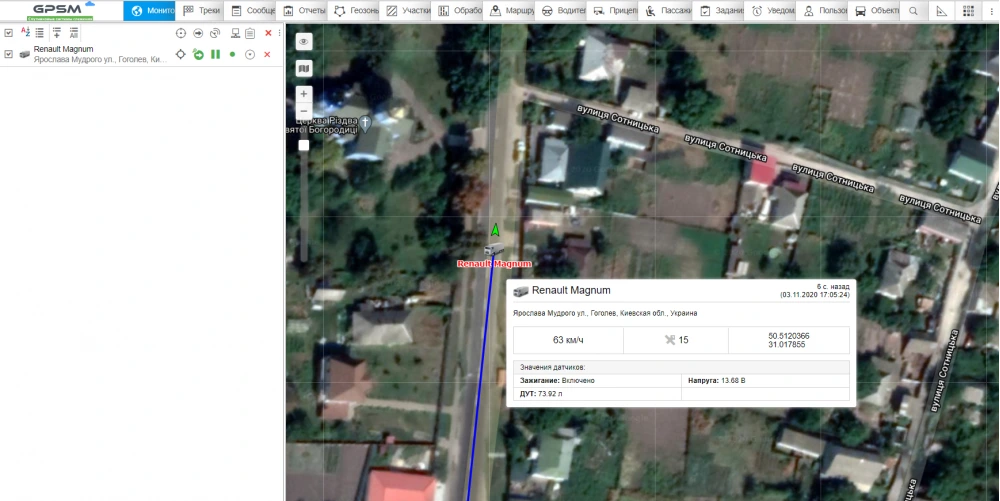Pause tracking with green pause button
This screenshot has width=1000, height=501.
215,54
